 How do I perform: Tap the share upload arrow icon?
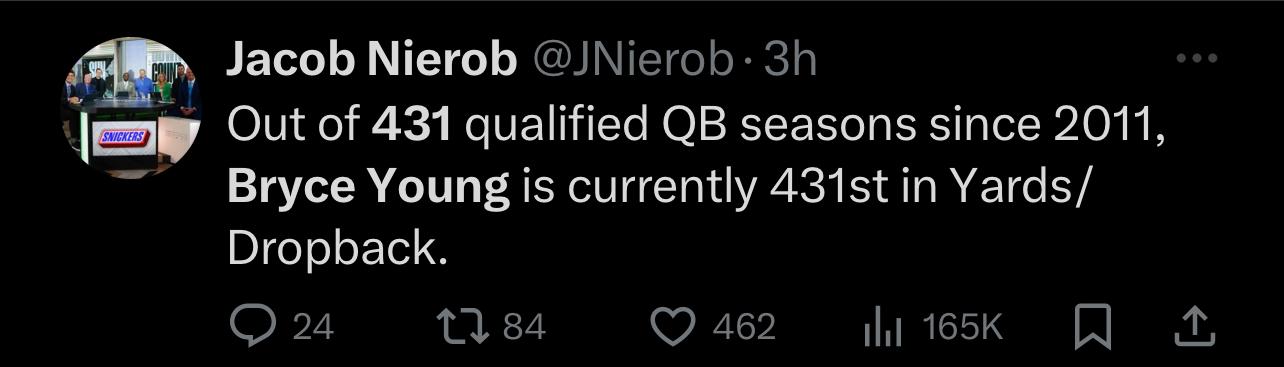[x=1197, y=326]
